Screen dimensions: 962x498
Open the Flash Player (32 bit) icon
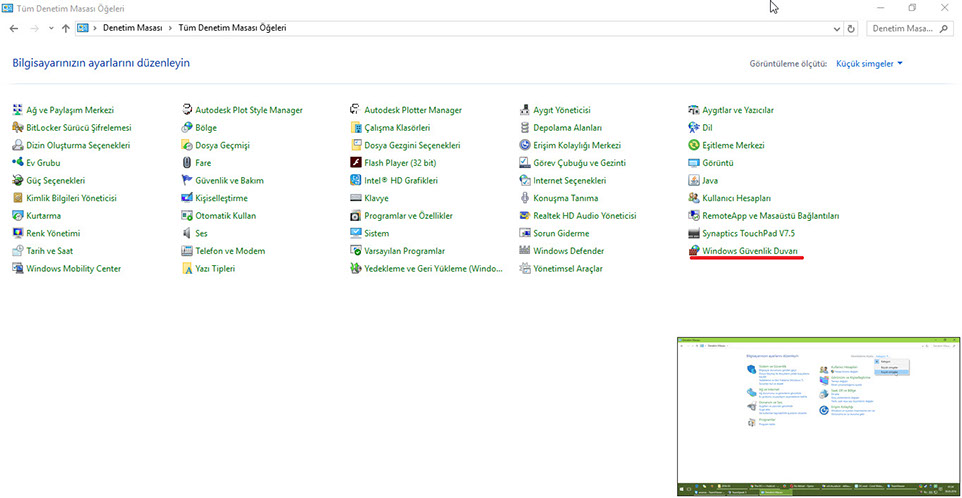coord(355,163)
